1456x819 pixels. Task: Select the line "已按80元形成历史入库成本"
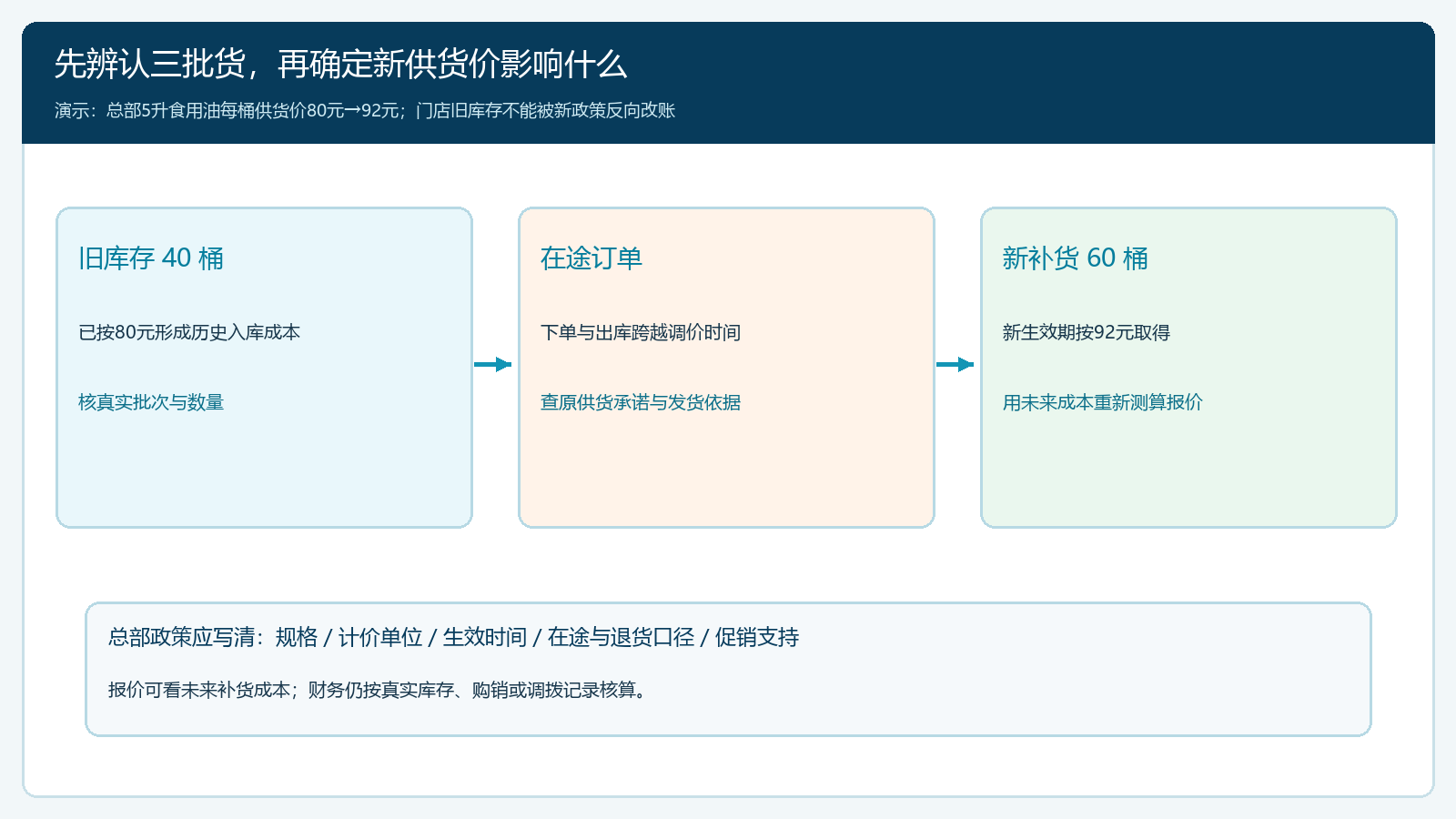[x=189, y=332]
